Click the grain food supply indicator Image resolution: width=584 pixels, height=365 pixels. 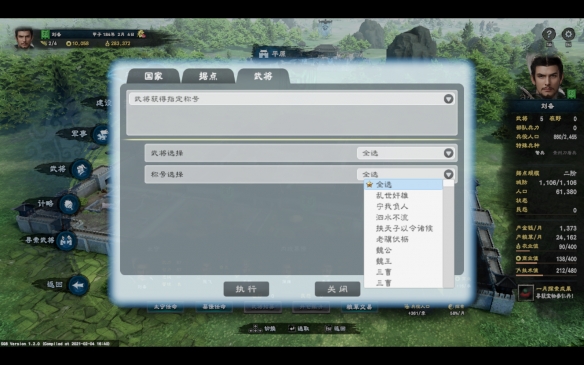click(x=117, y=44)
